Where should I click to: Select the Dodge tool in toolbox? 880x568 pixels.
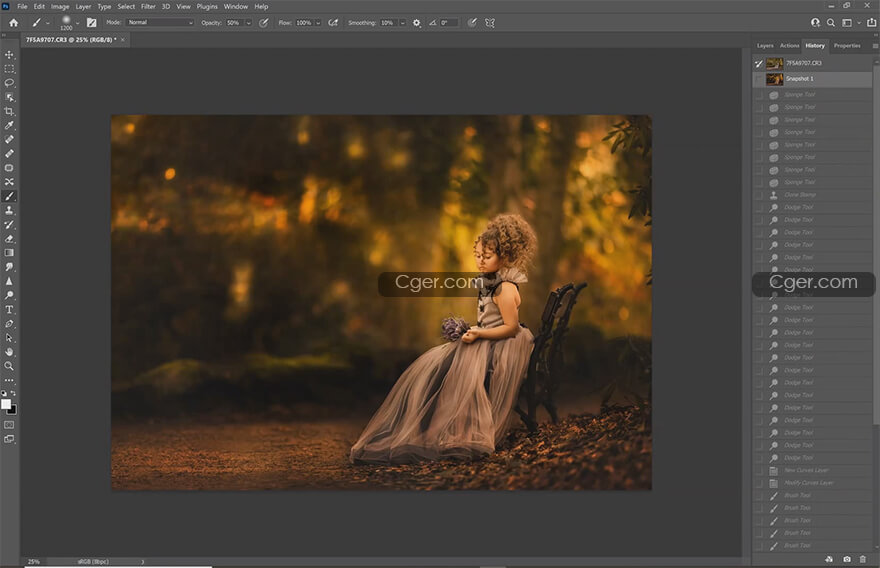[9, 295]
